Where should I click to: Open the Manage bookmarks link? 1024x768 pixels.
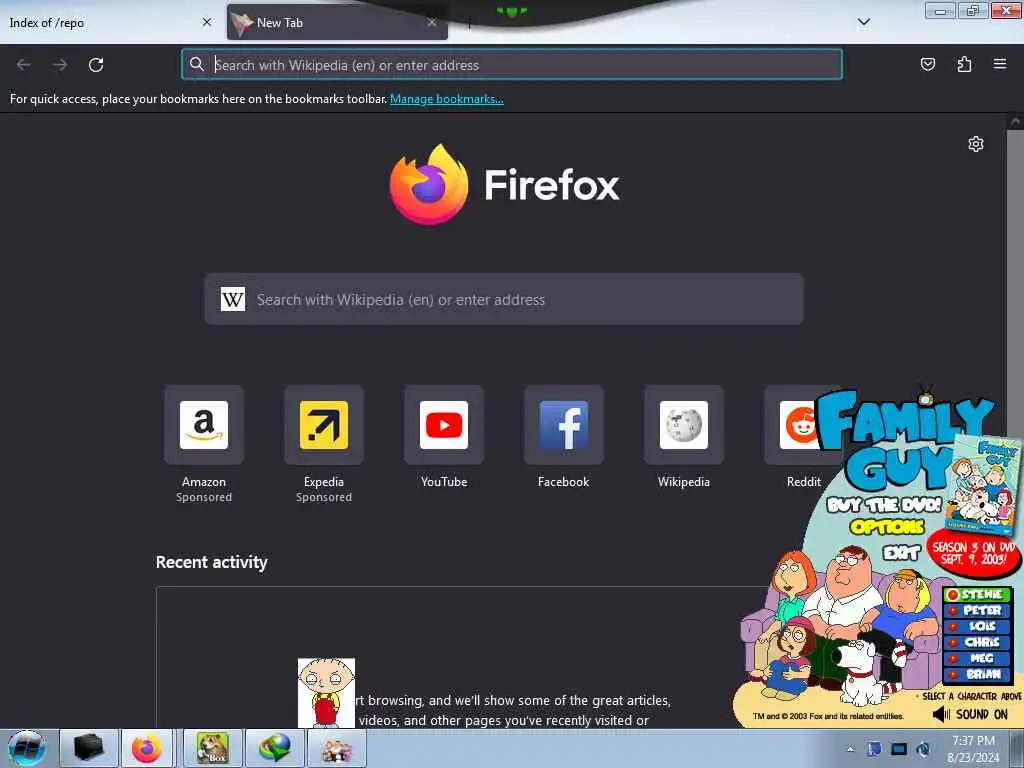pos(447,99)
